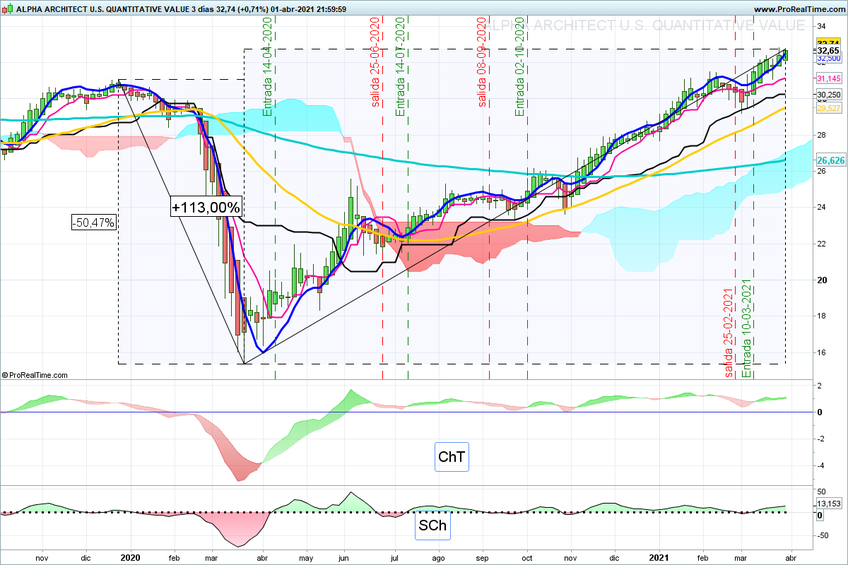
Task: Select the teal 26,626 price tag
Action: tap(830, 161)
